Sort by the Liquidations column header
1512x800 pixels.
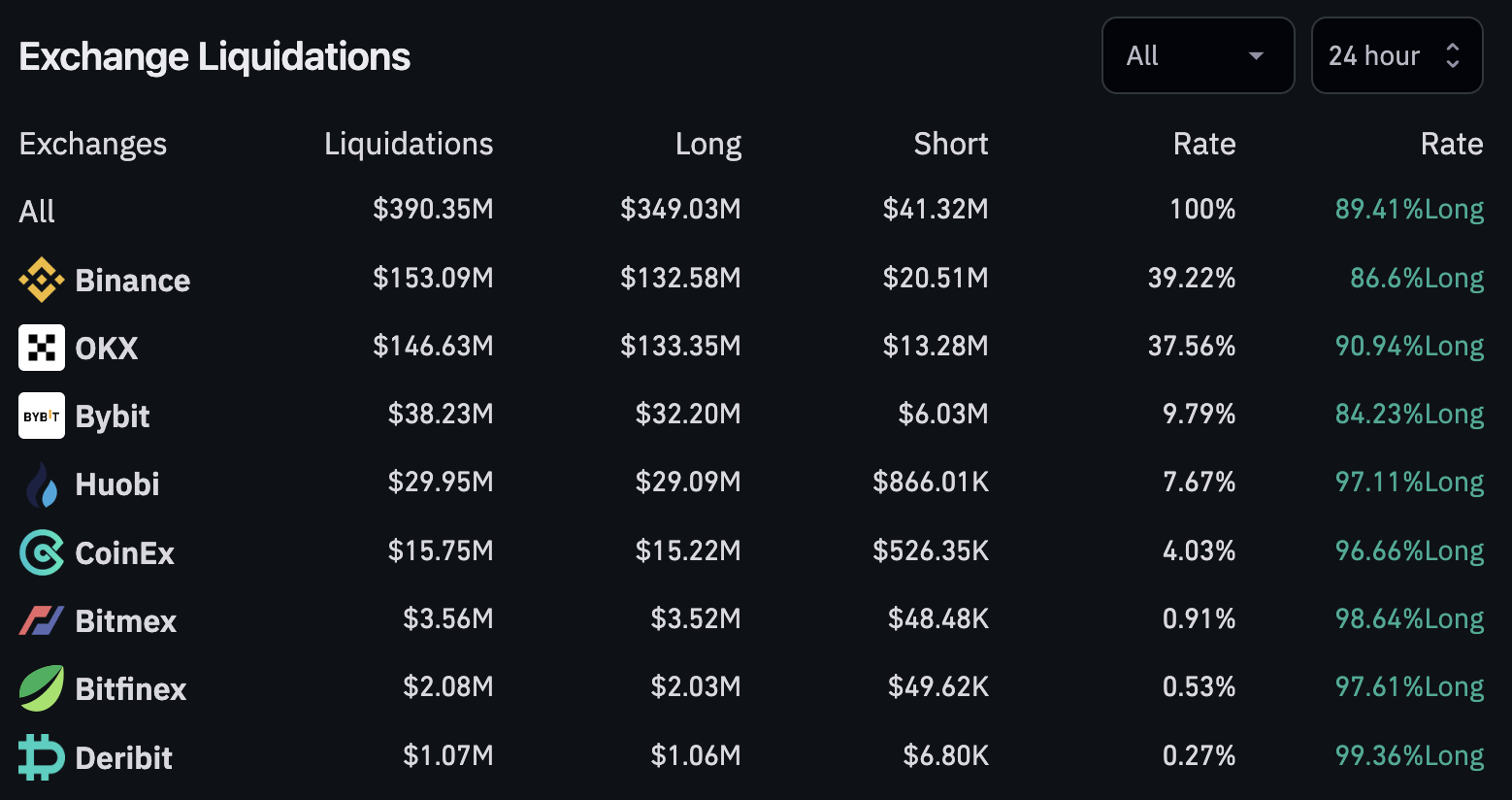click(x=409, y=144)
